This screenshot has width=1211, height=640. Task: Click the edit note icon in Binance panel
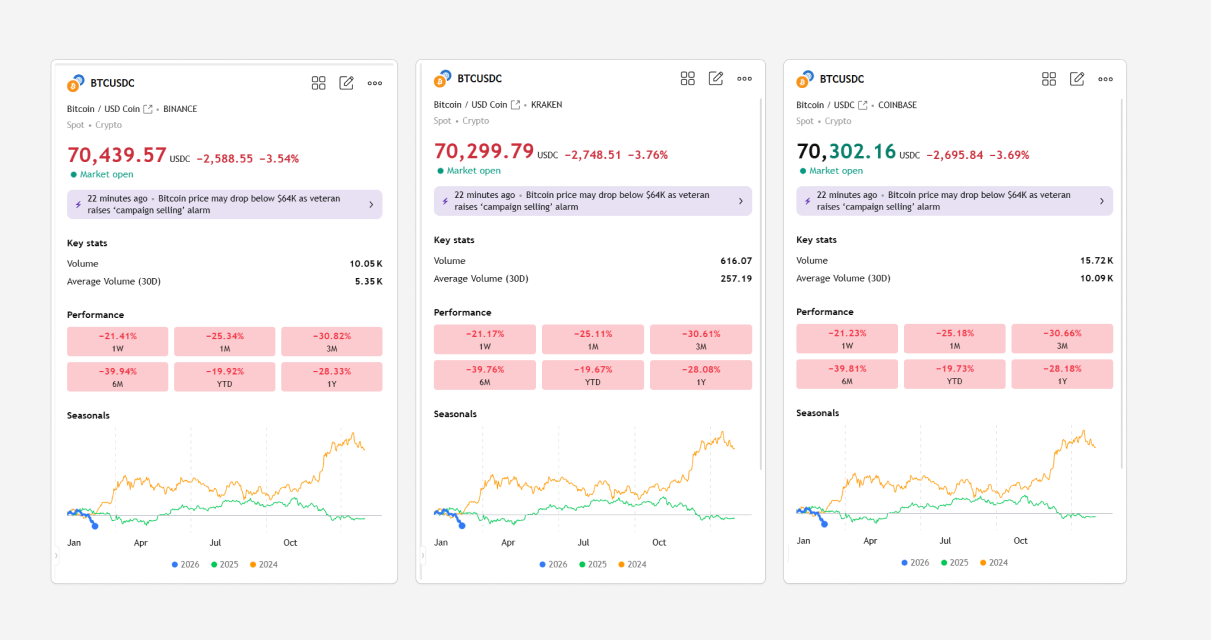click(x=346, y=83)
